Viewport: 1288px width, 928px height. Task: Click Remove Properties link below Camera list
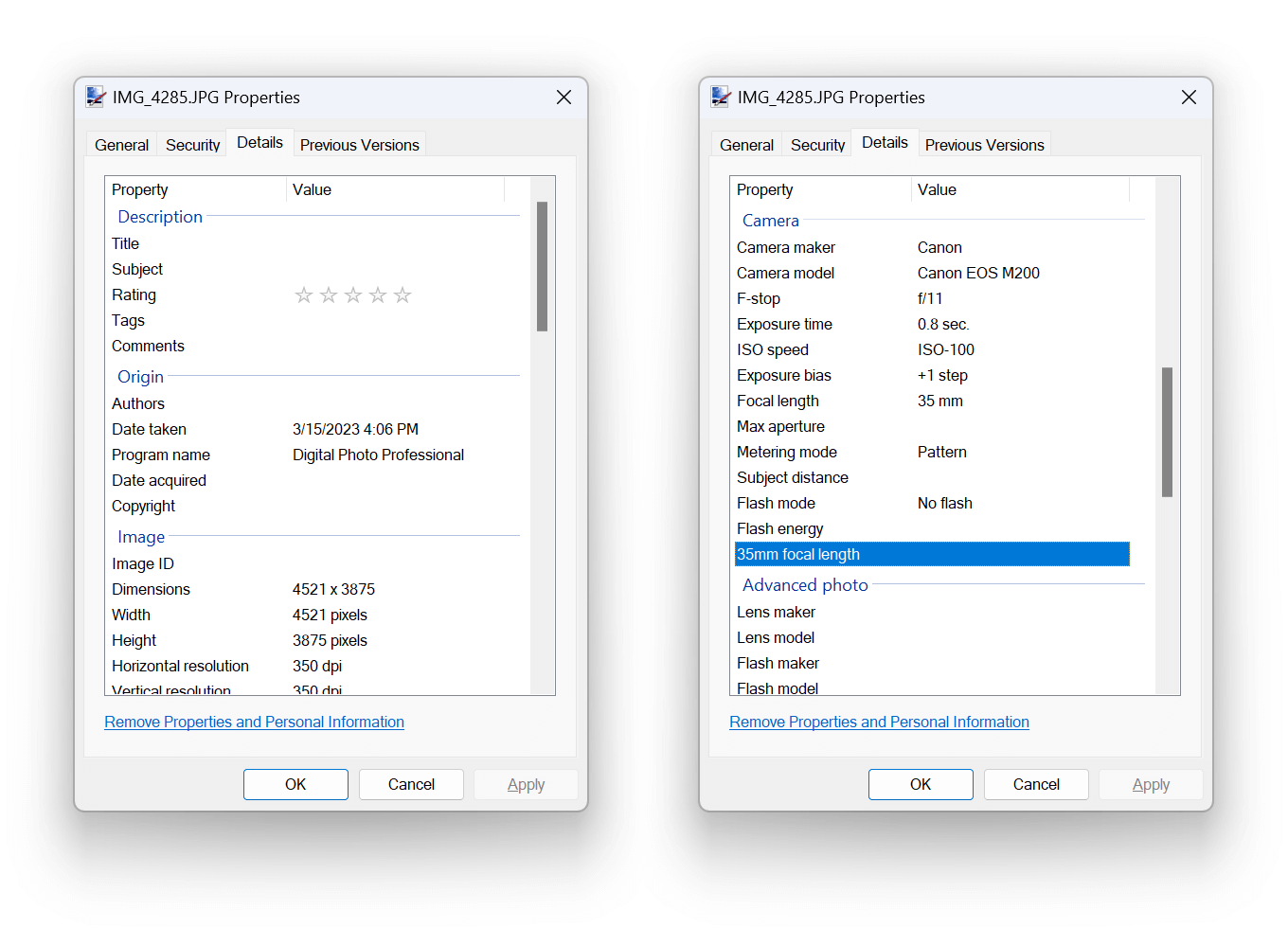(x=879, y=722)
